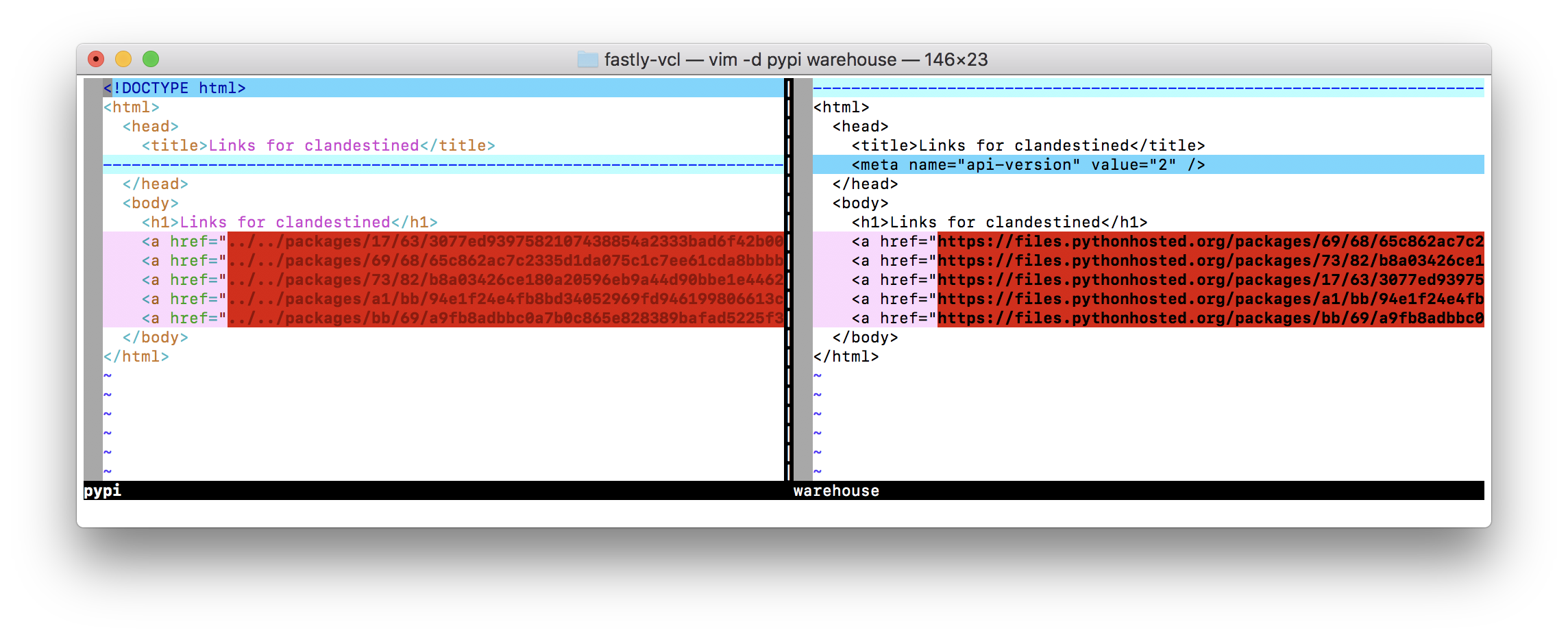Click '<body>' opening tag in the warehouse pane

tap(861, 203)
